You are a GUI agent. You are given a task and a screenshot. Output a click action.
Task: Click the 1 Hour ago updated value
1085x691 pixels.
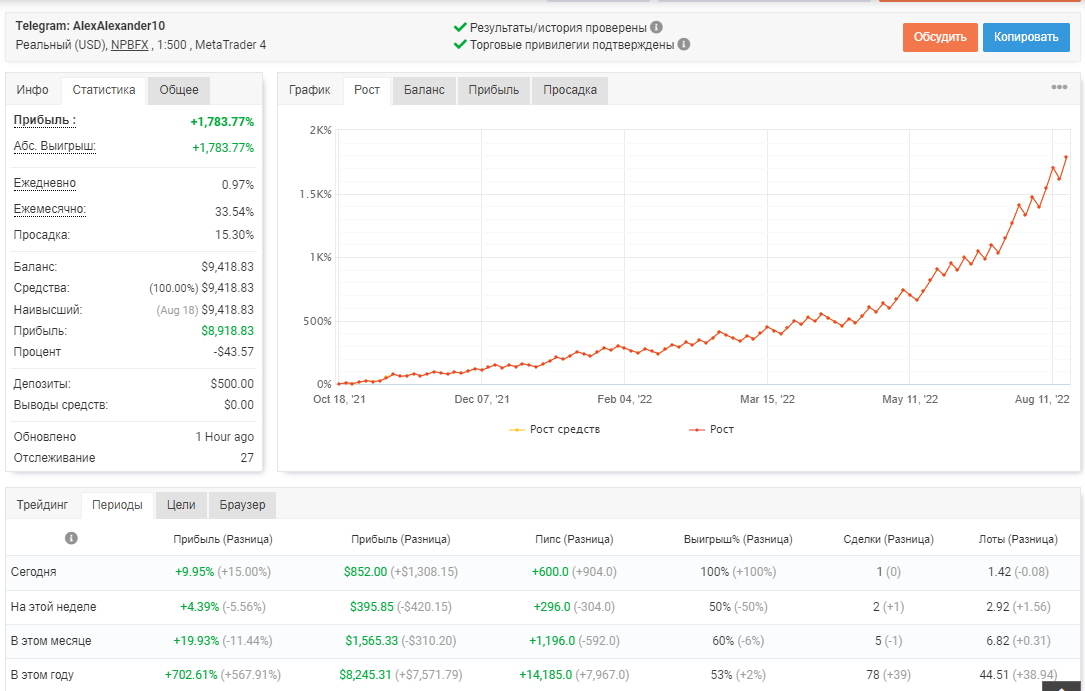(x=225, y=437)
